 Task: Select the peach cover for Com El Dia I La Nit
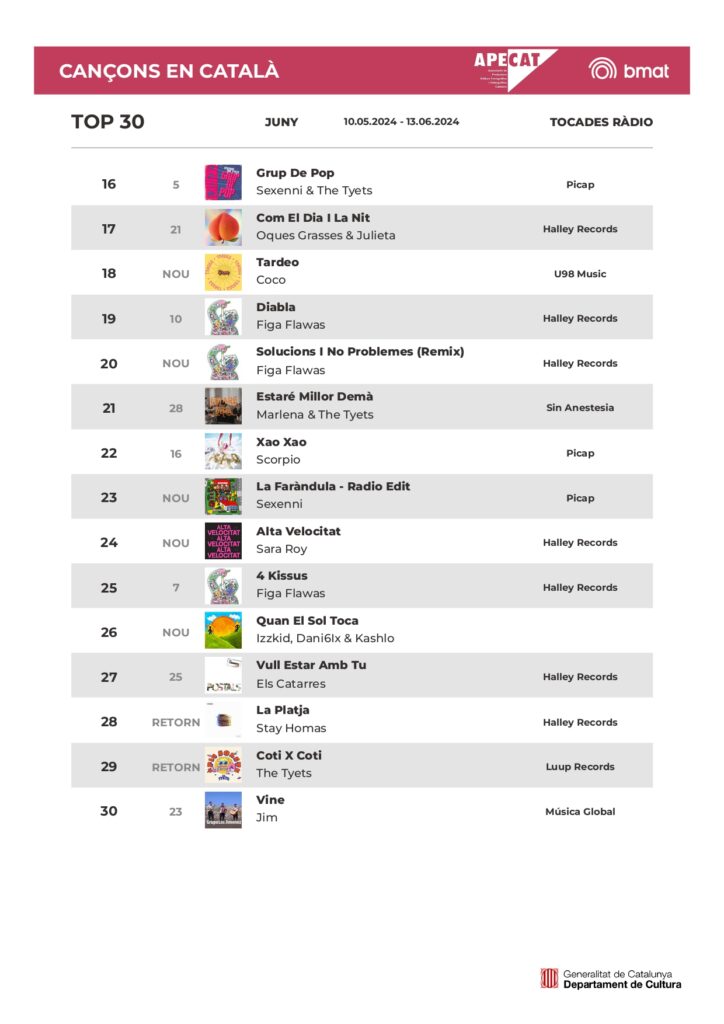(x=223, y=228)
